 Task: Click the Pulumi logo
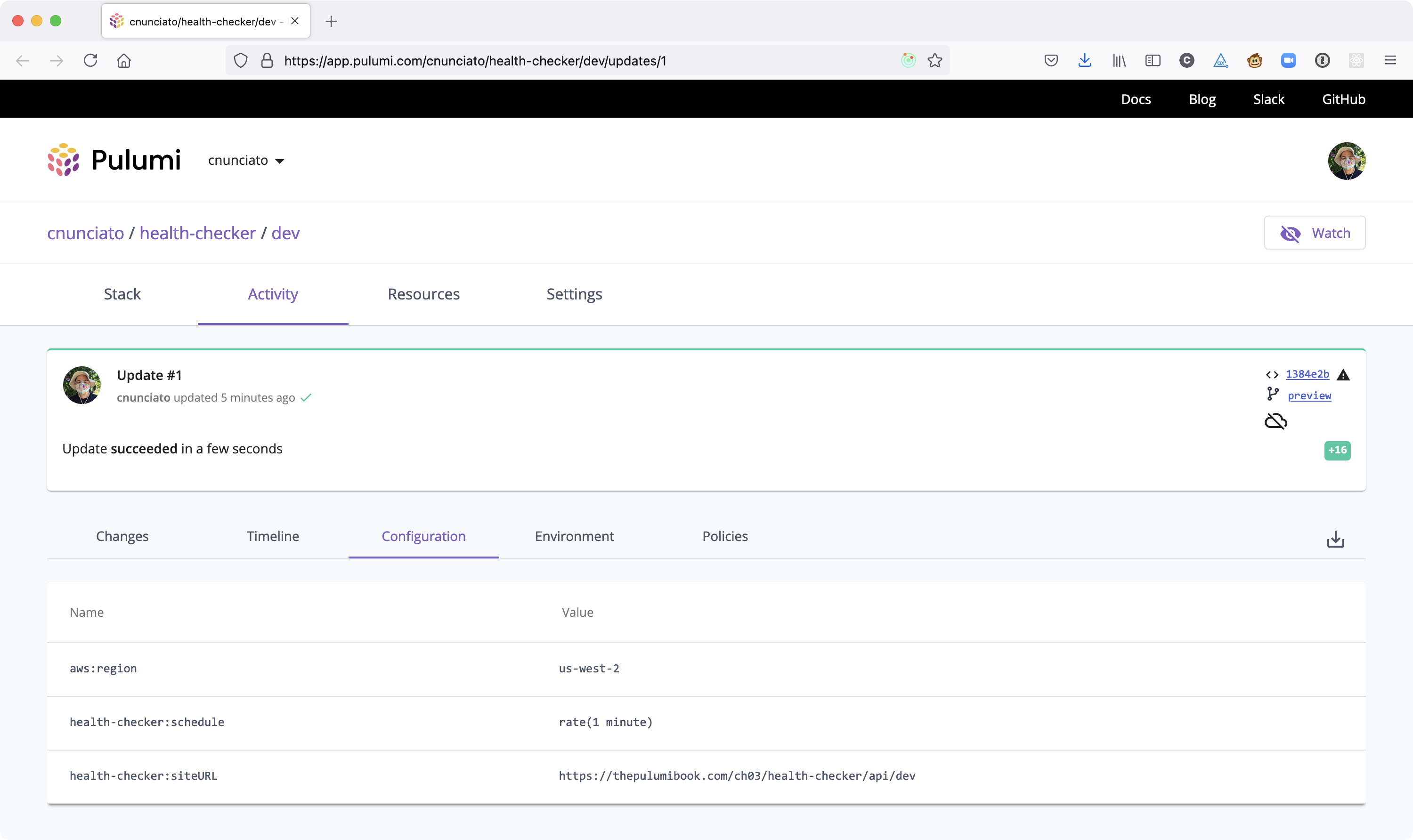click(x=114, y=160)
